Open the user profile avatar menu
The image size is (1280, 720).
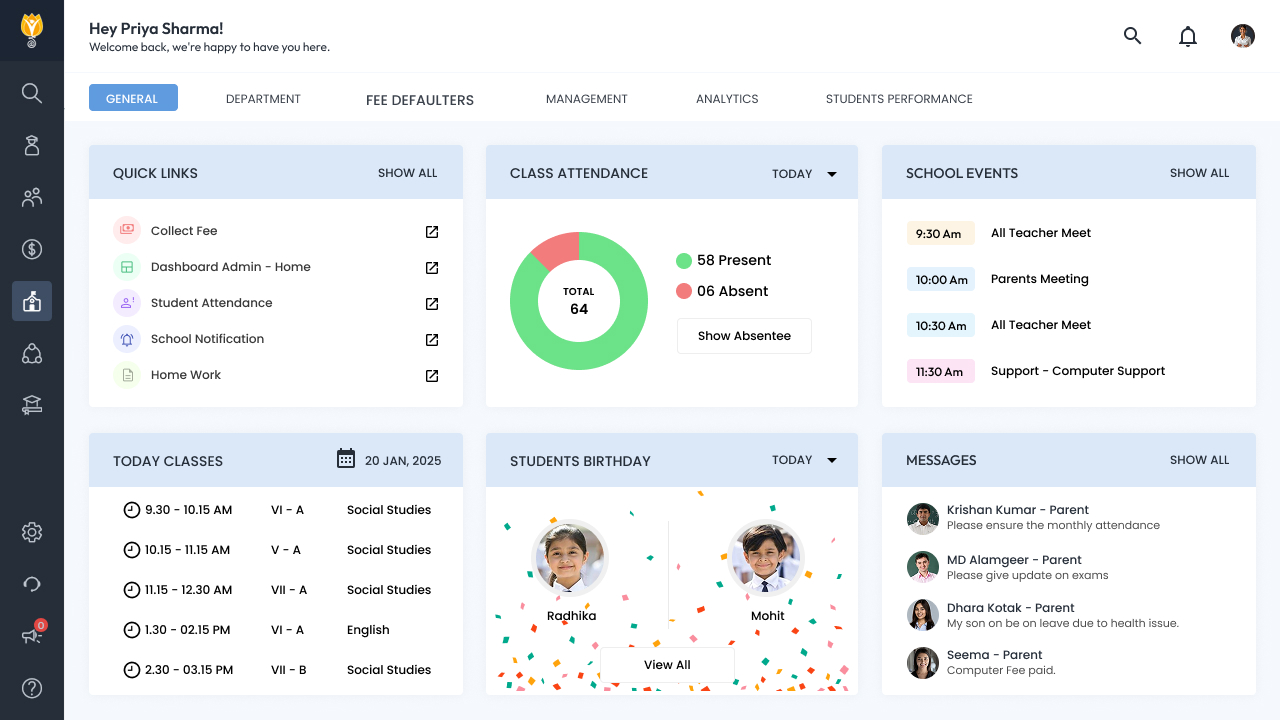pos(1243,36)
